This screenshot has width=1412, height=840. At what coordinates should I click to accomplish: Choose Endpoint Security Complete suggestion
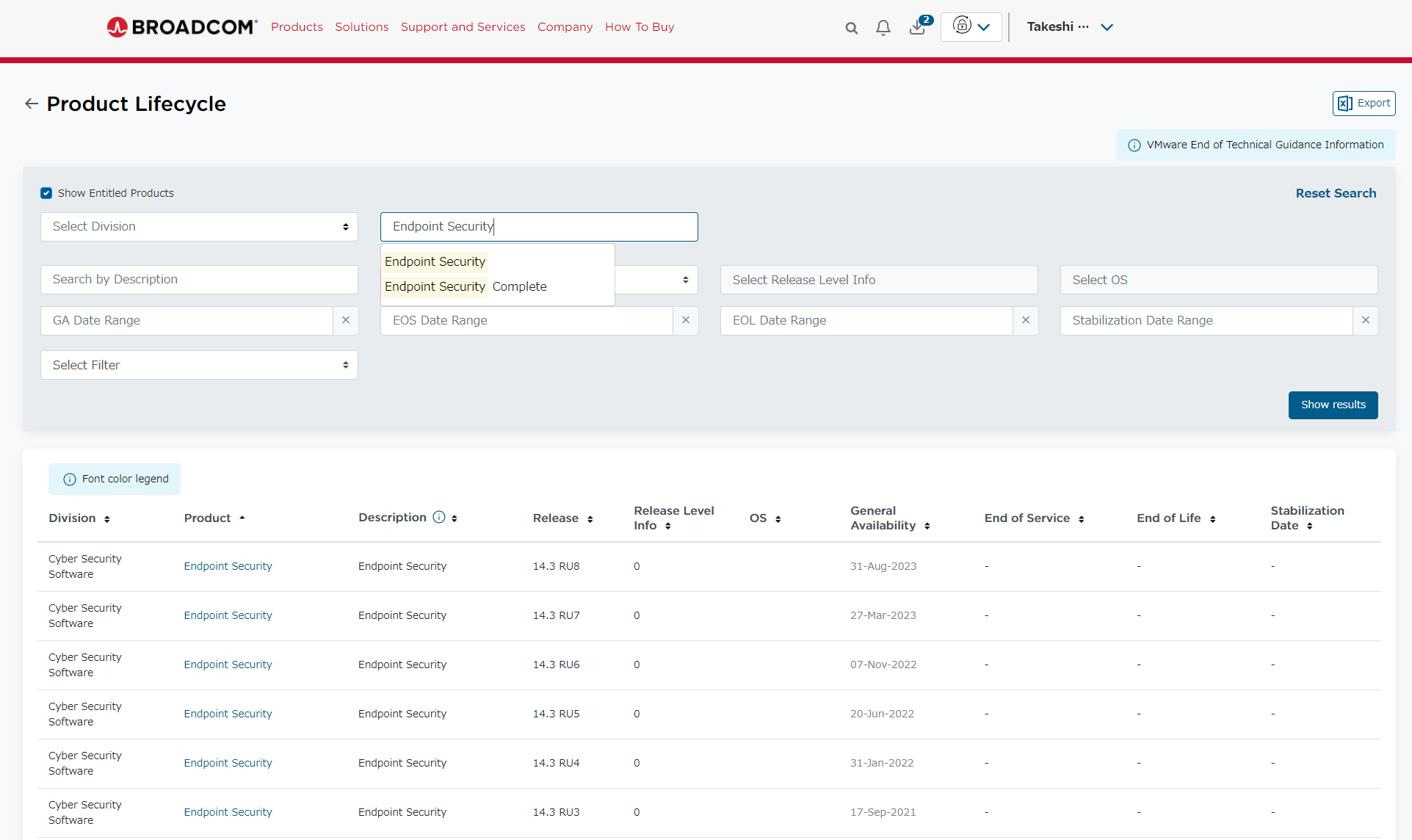click(x=466, y=286)
